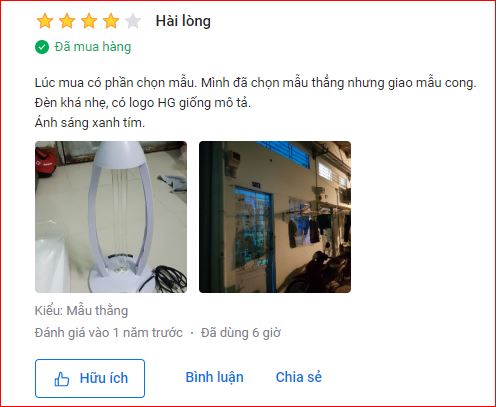Screen dimensions: 496x407
Task: Mark review as helpful via Hữu ích label
Action: pyautogui.click(x=104, y=378)
